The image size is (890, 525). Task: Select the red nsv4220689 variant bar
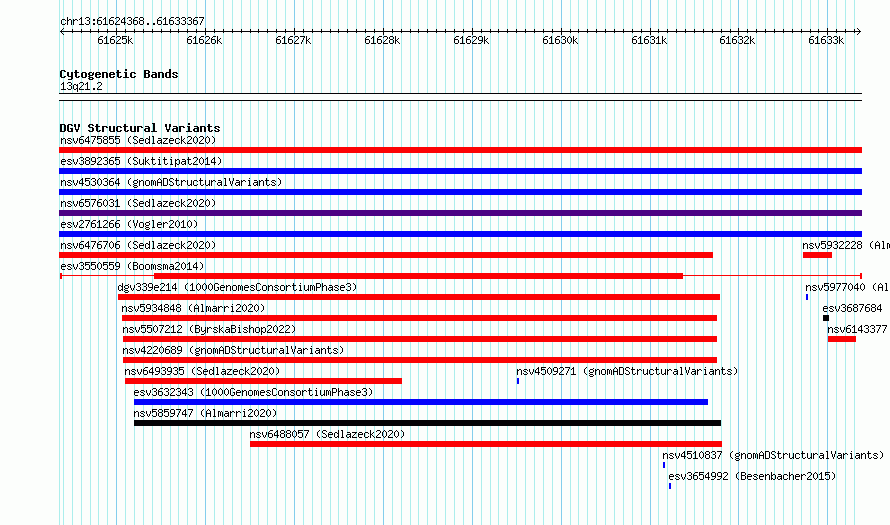pos(420,360)
